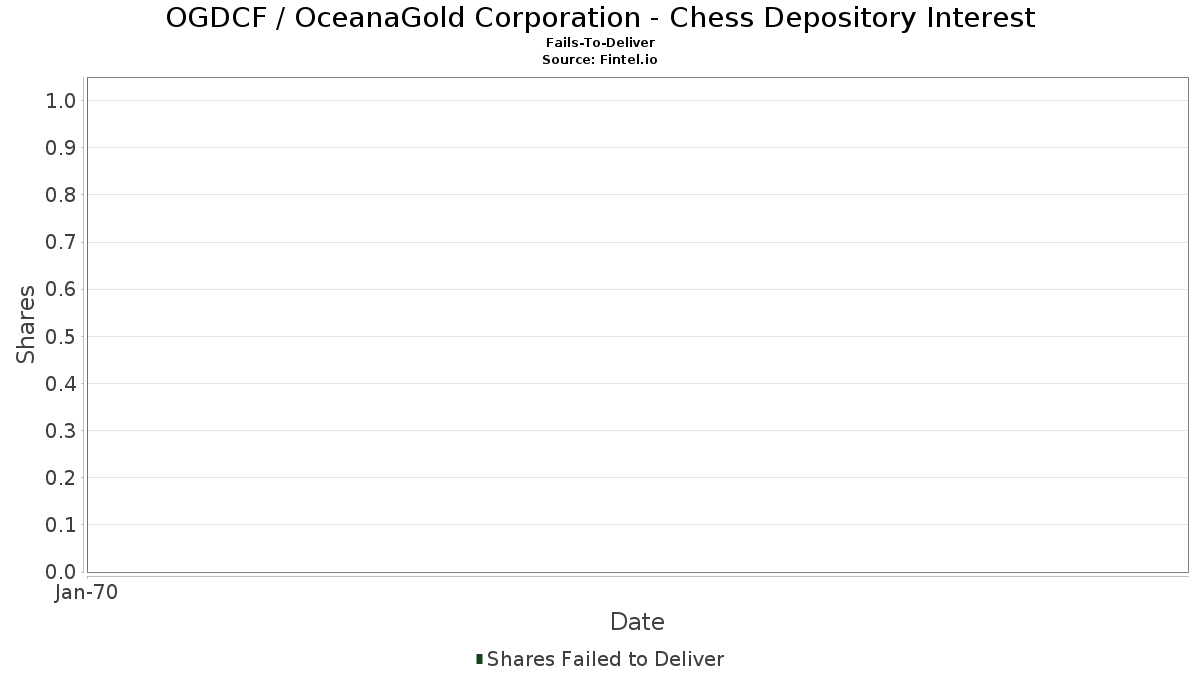Select the 0.2 y-axis tick label

[61, 478]
